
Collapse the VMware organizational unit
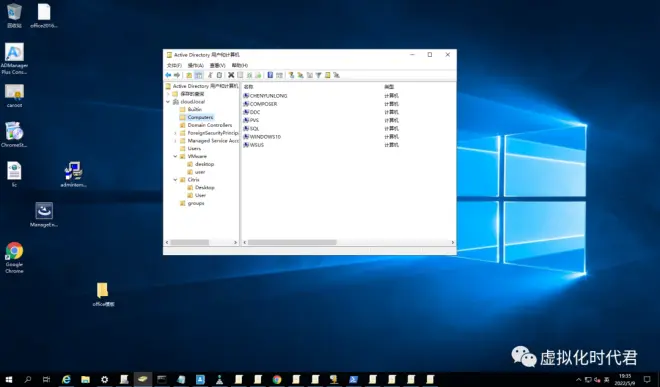[x=176, y=156]
